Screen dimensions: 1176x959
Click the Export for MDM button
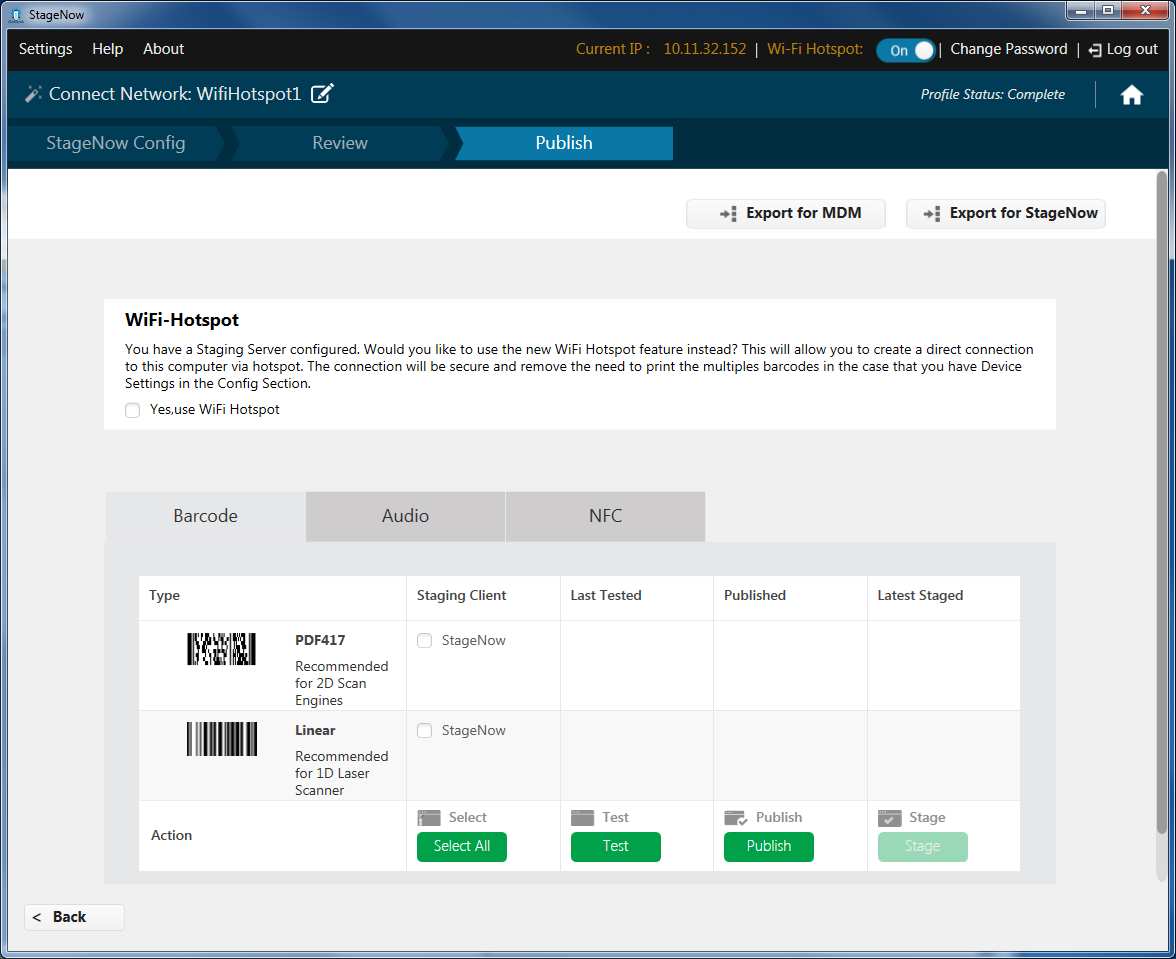click(x=786, y=213)
